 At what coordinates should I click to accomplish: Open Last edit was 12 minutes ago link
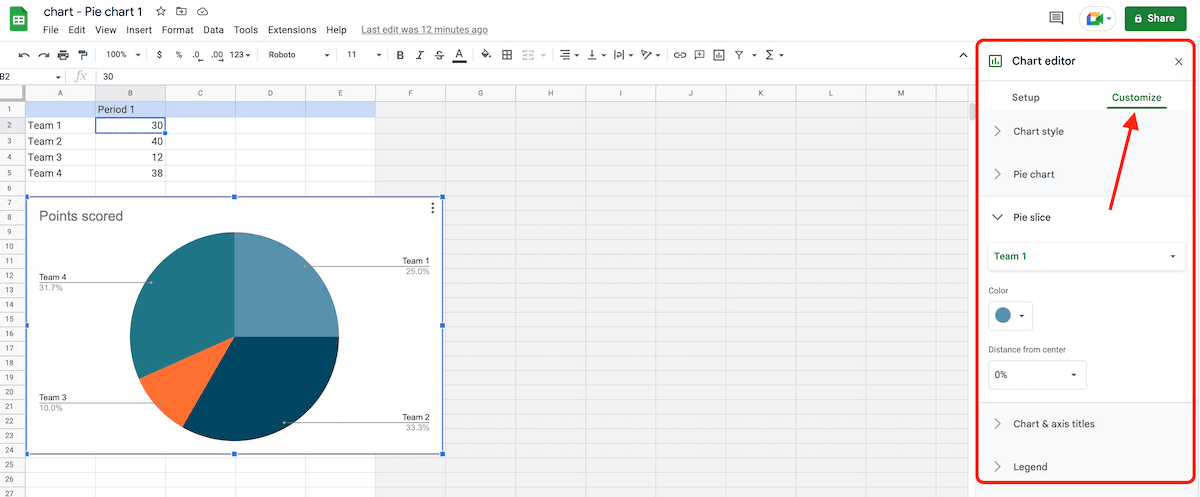pos(425,30)
